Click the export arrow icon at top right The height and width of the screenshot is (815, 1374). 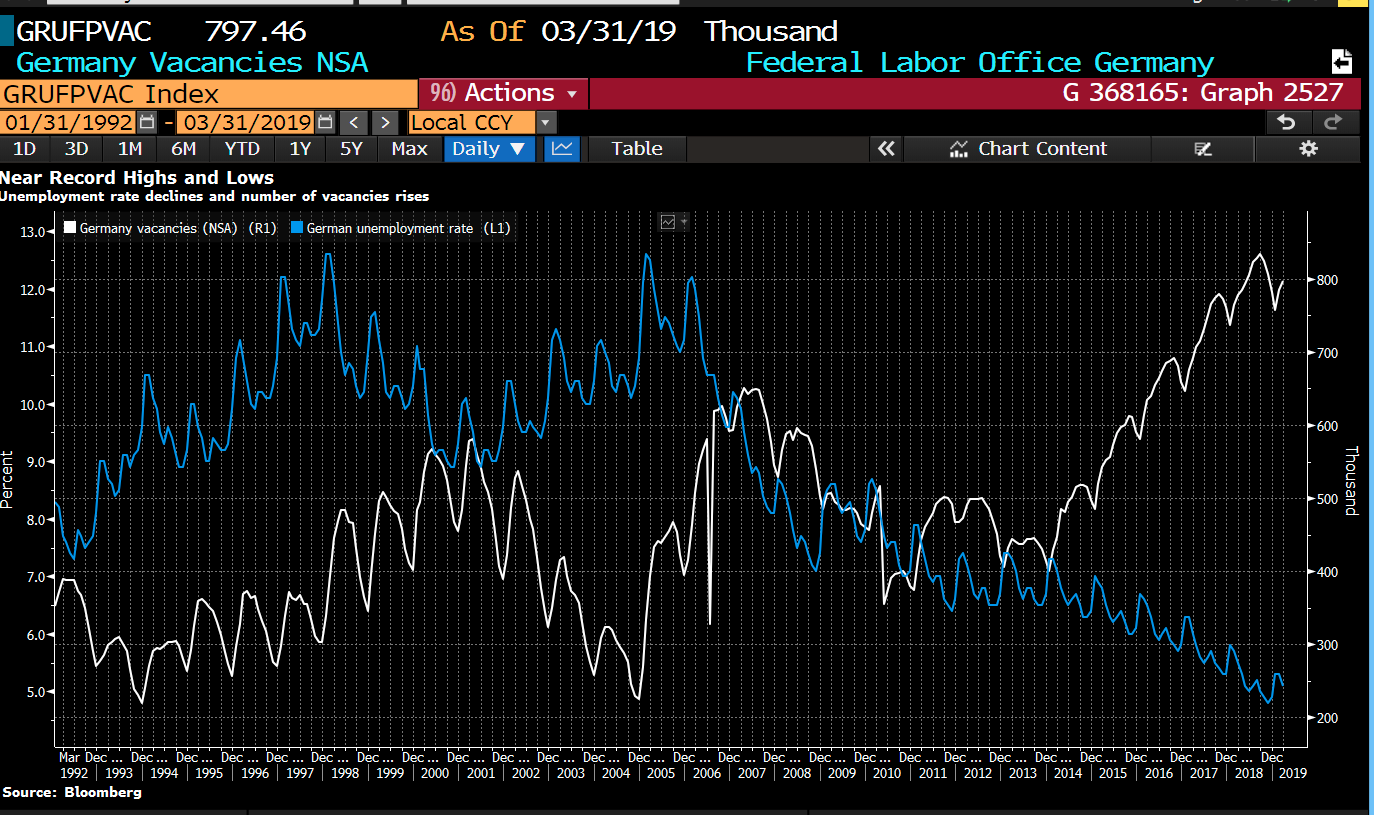coord(1342,61)
